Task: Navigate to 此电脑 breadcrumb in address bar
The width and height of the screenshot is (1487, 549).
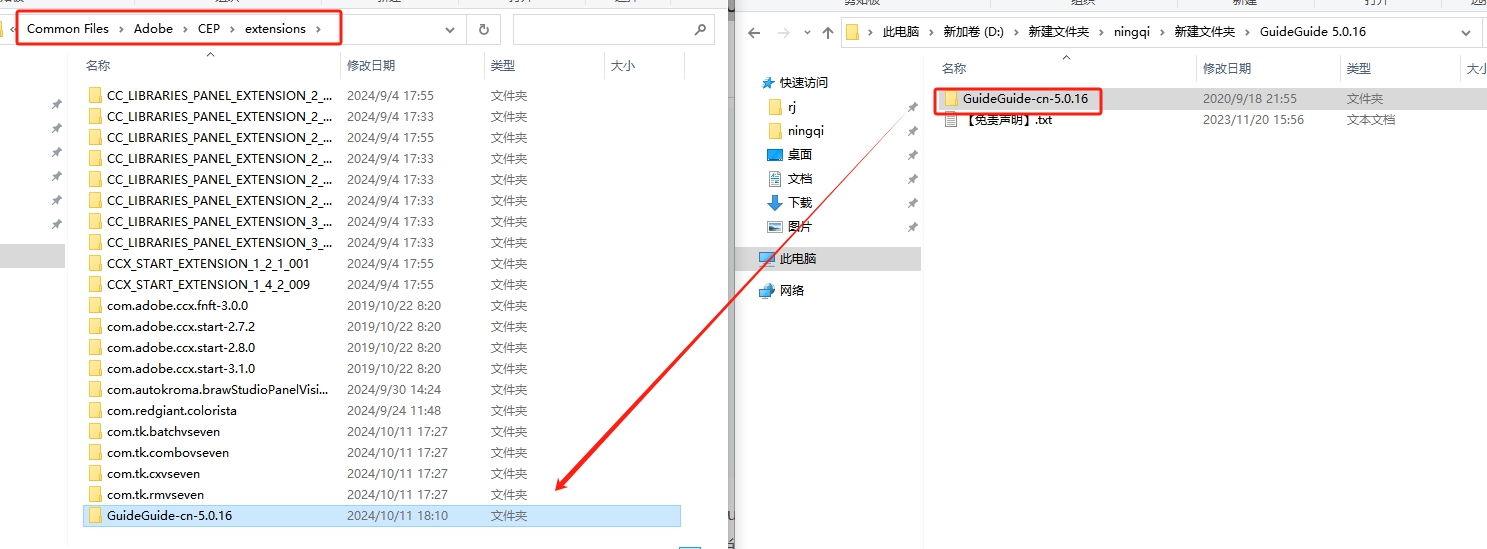Action: pos(901,32)
